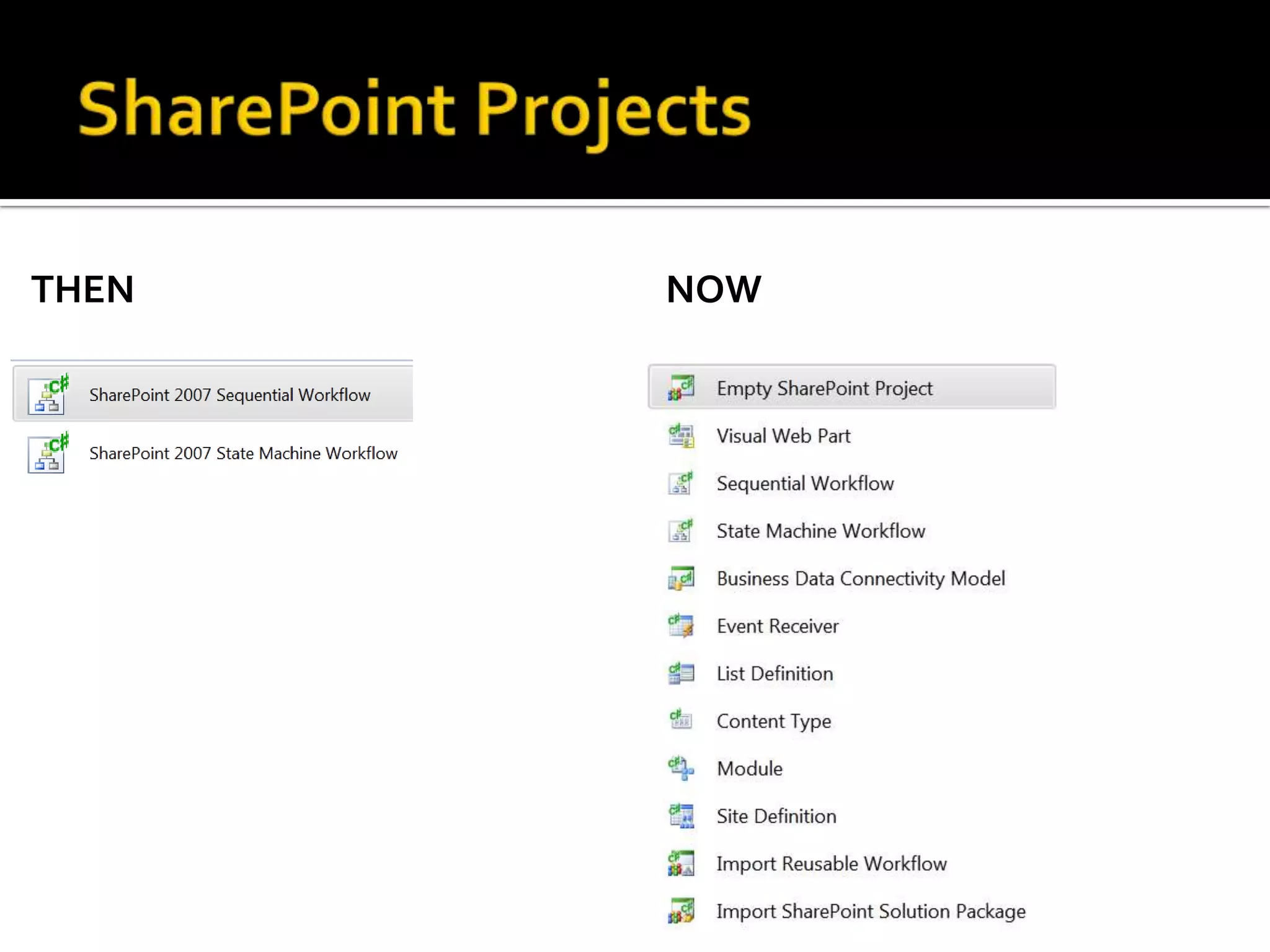Viewport: 1270px width, 952px height.
Task: Click the Visual Web Part icon
Action: click(x=681, y=436)
